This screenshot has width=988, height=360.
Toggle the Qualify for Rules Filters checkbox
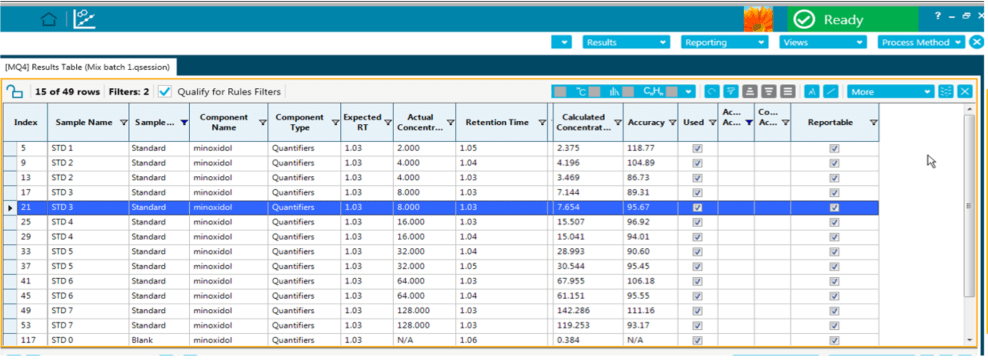pyautogui.click(x=164, y=92)
